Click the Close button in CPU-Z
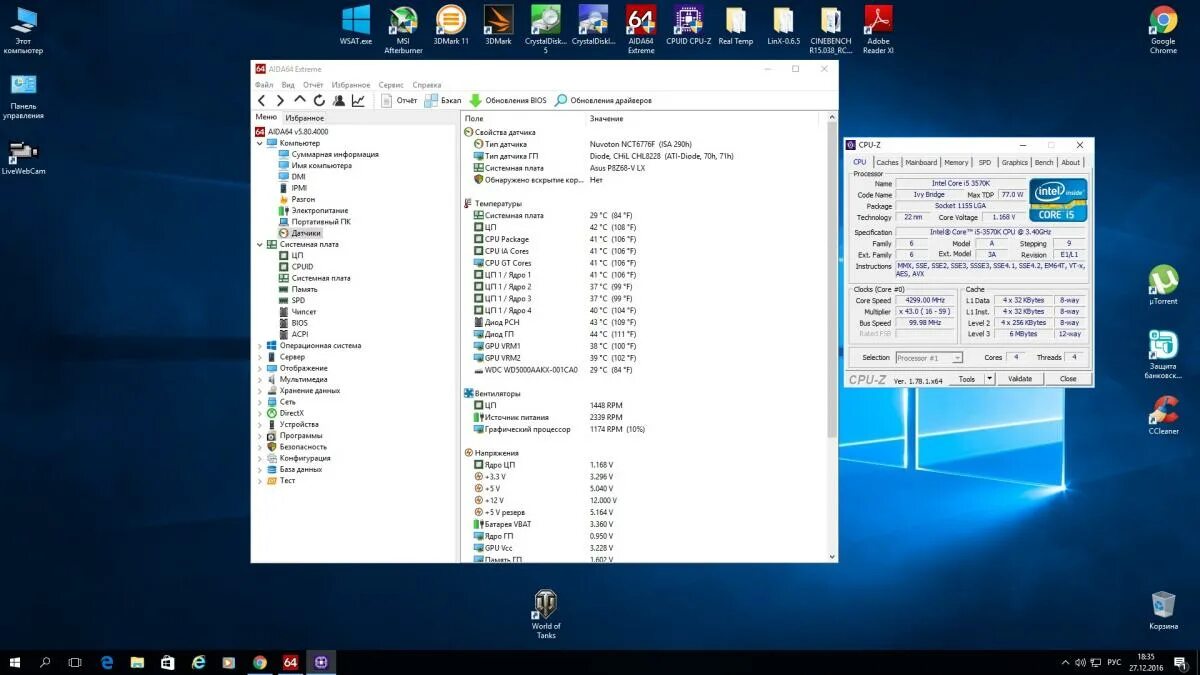The width and height of the screenshot is (1200, 675). [x=1068, y=379]
